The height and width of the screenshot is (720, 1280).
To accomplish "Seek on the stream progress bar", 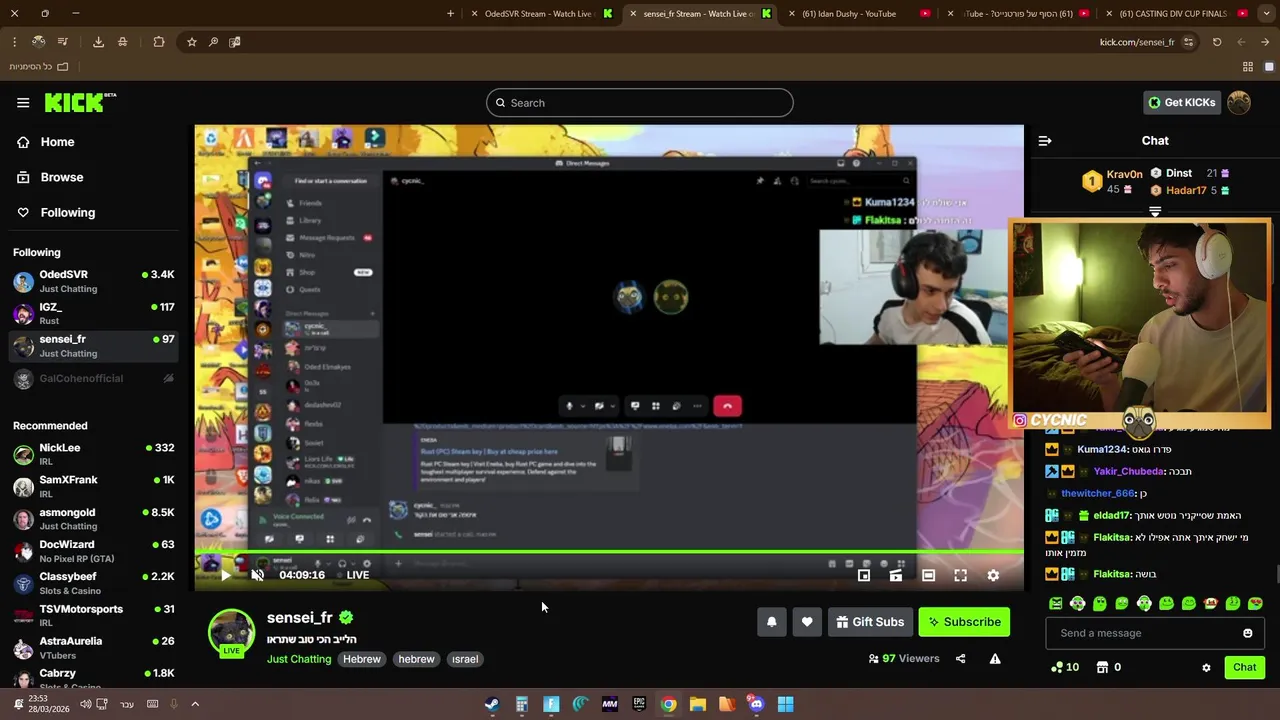I will click(609, 551).
